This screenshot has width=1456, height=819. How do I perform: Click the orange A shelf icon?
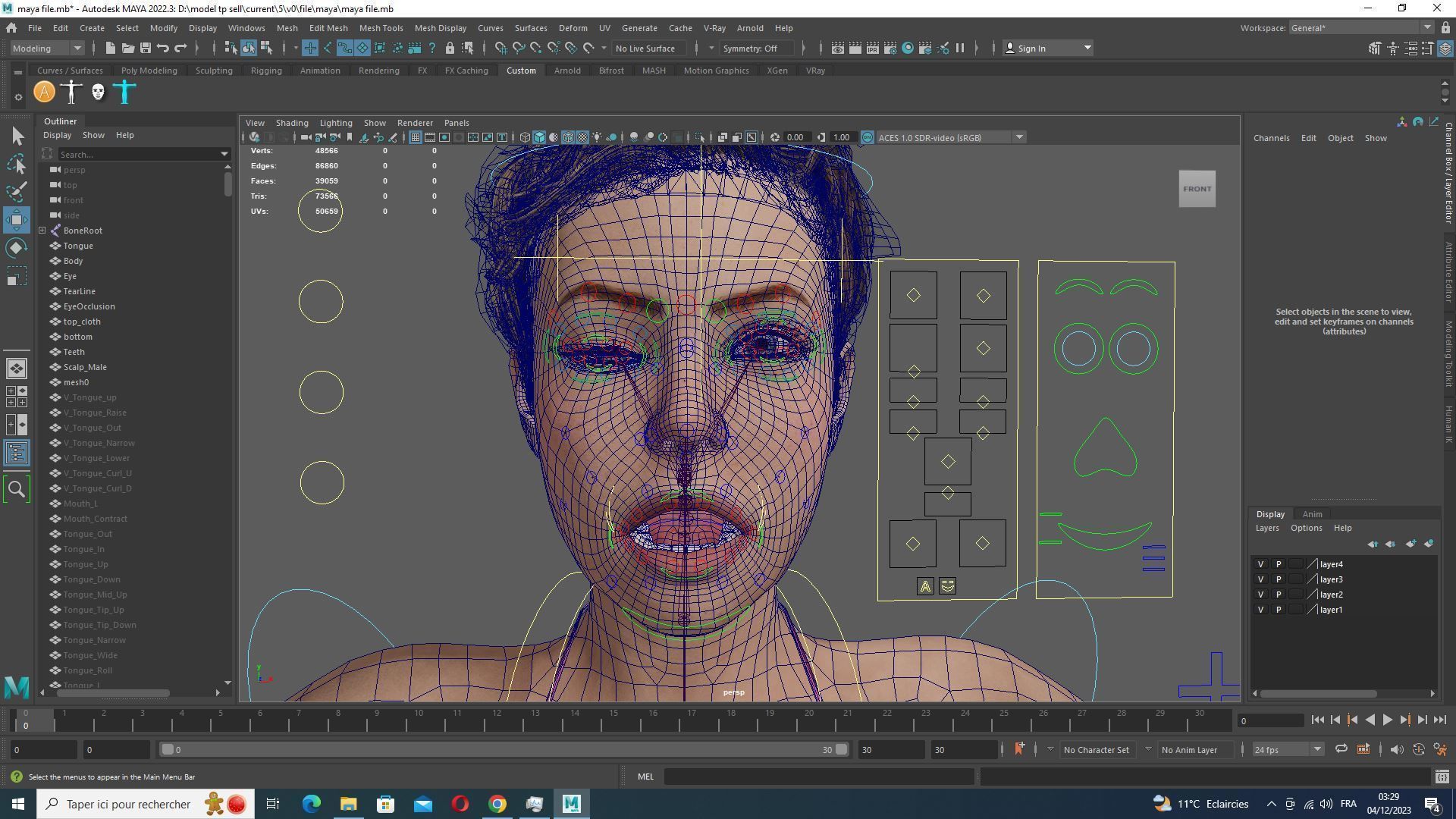45,93
